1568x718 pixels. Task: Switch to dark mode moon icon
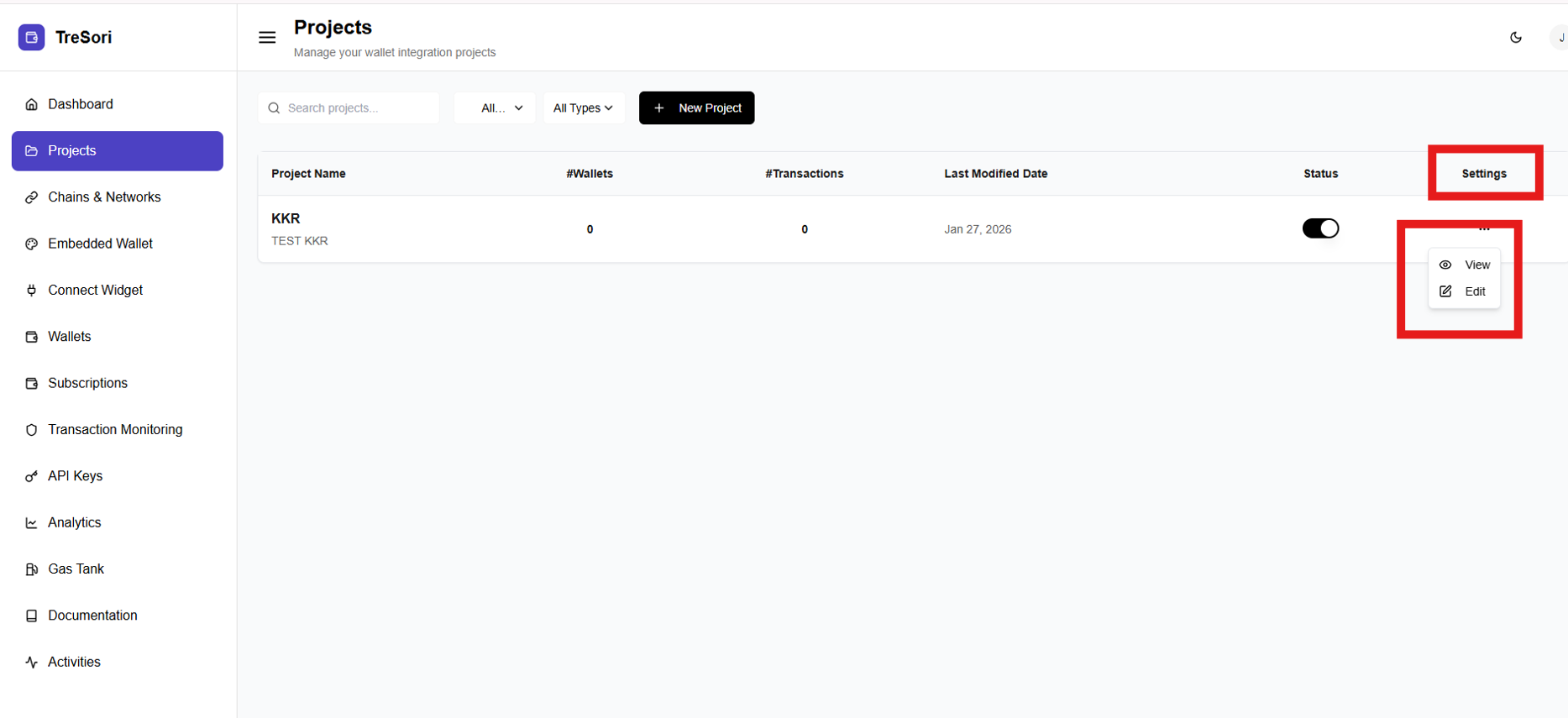click(x=1515, y=37)
